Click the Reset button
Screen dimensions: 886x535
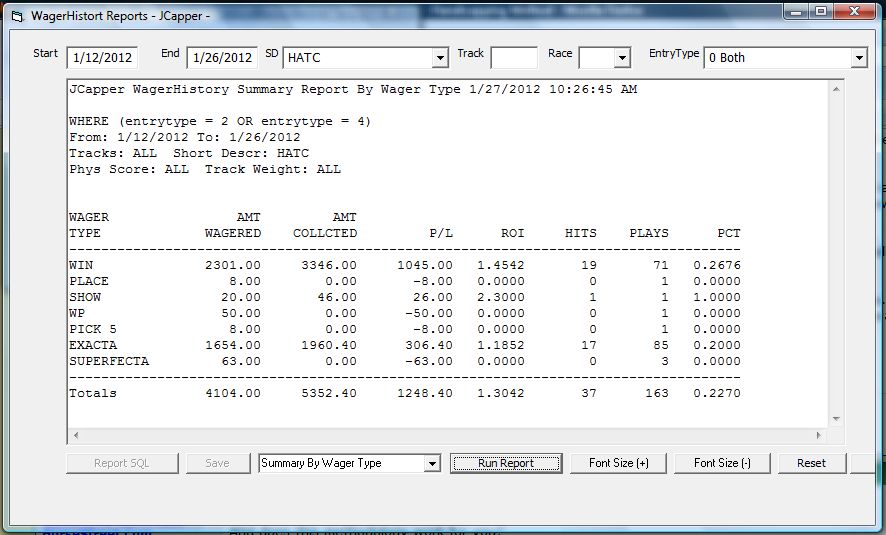[811, 463]
